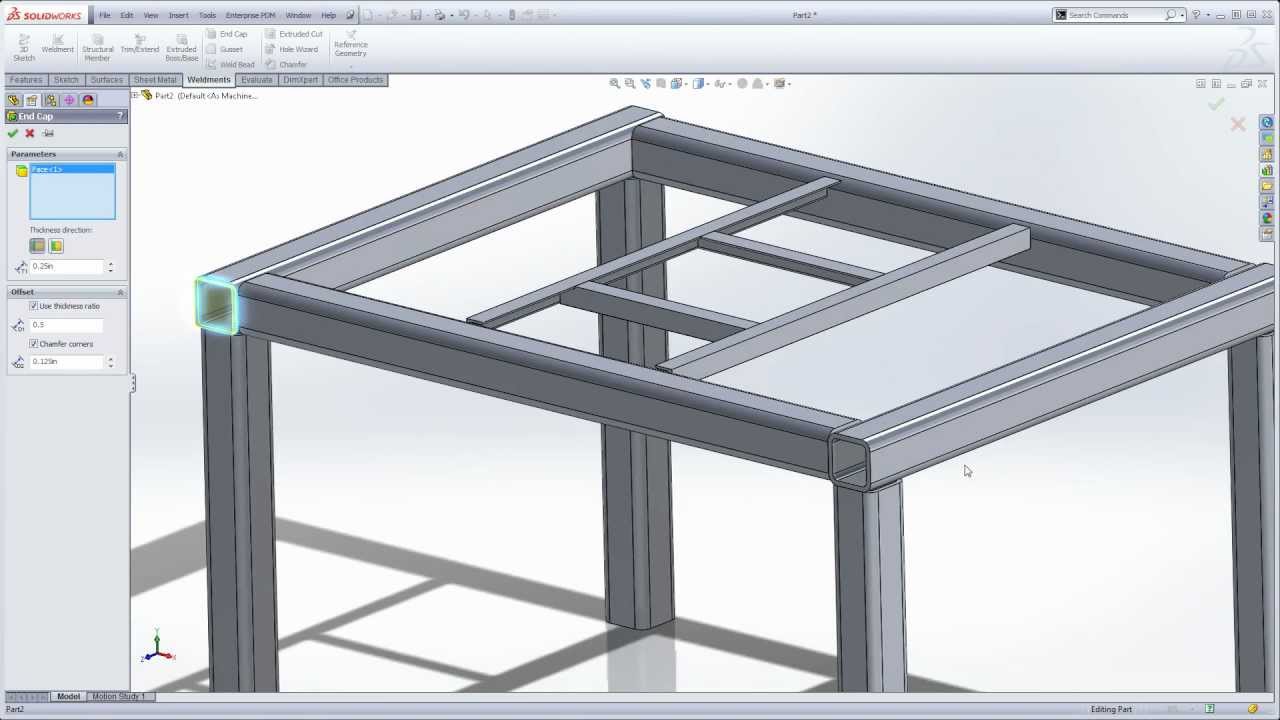Select the inward thickness direction icon

pyautogui.click(x=56, y=246)
